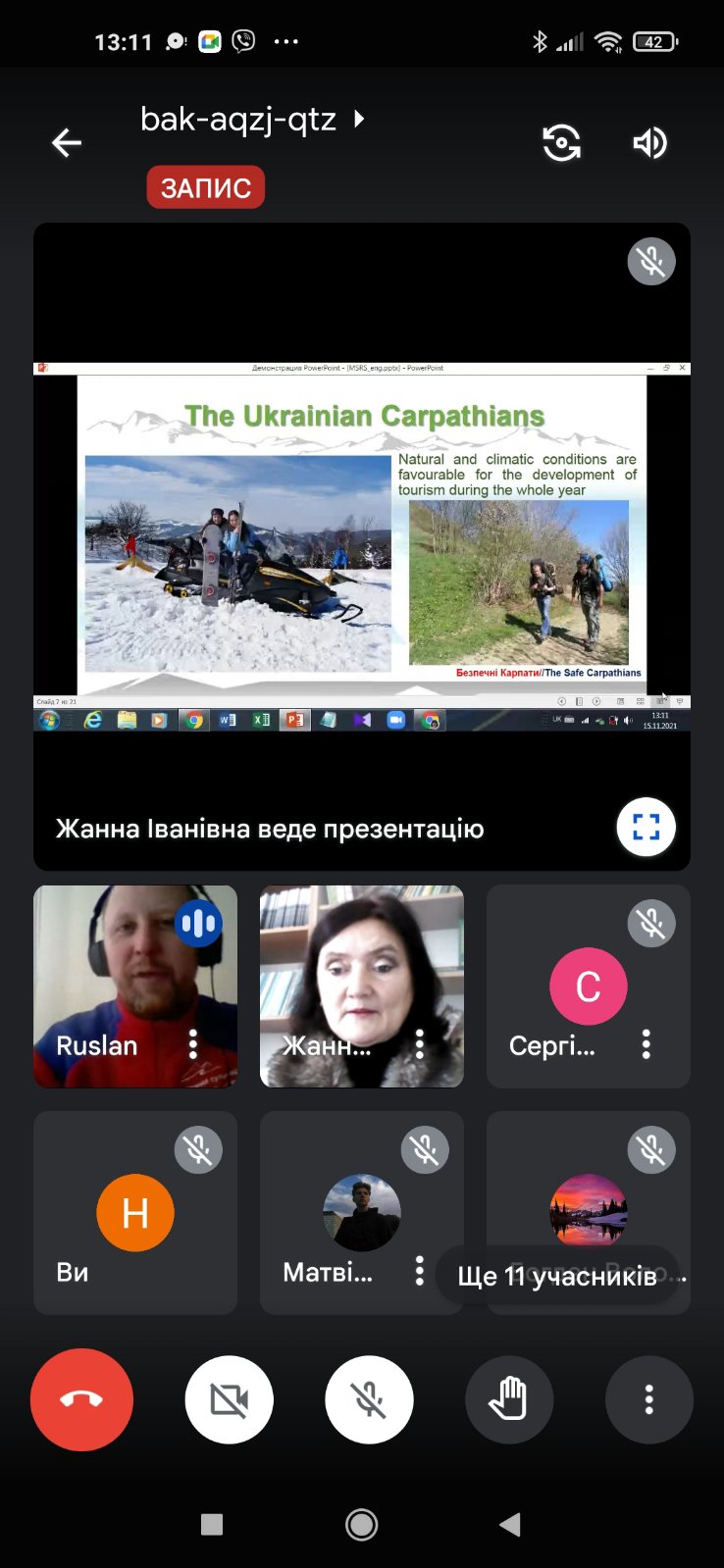Tap muted mic icon on Матві... tile
The width and height of the screenshot is (724, 1568).
425,1149
